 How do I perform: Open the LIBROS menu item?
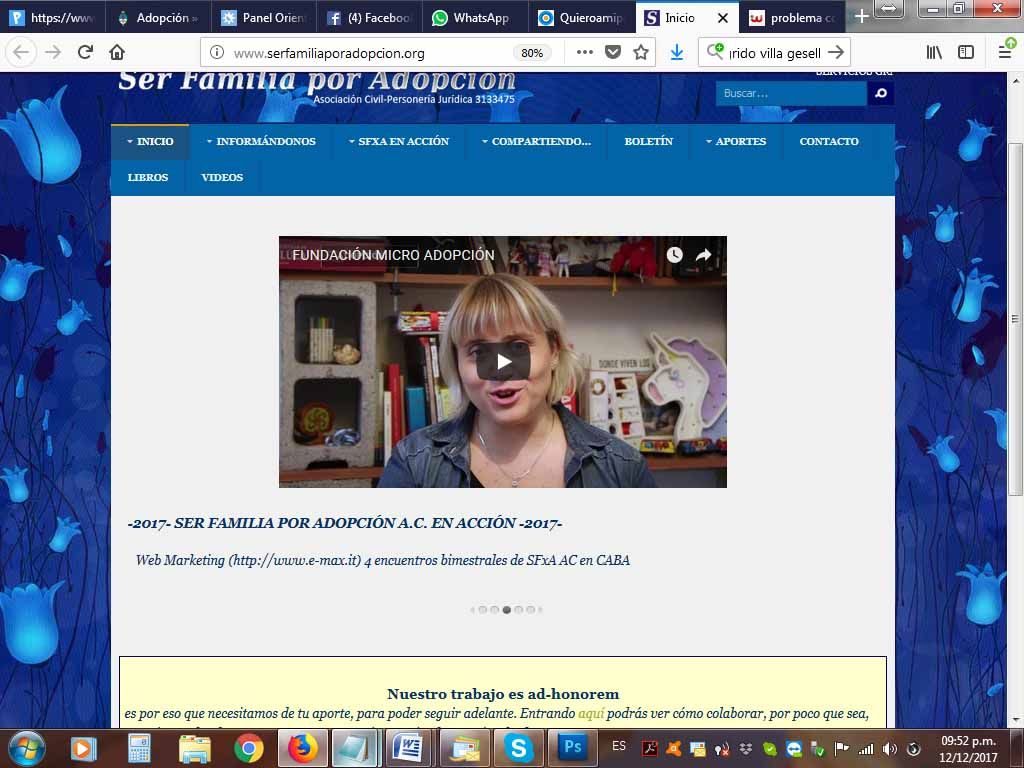(148, 177)
